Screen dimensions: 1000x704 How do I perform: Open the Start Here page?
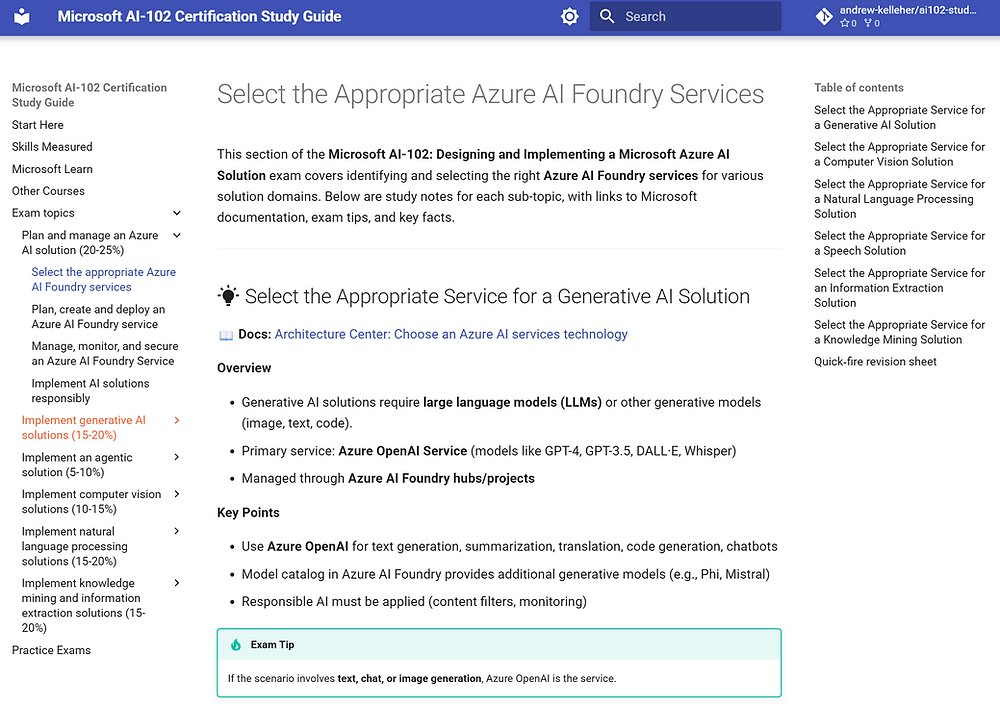[37, 125]
